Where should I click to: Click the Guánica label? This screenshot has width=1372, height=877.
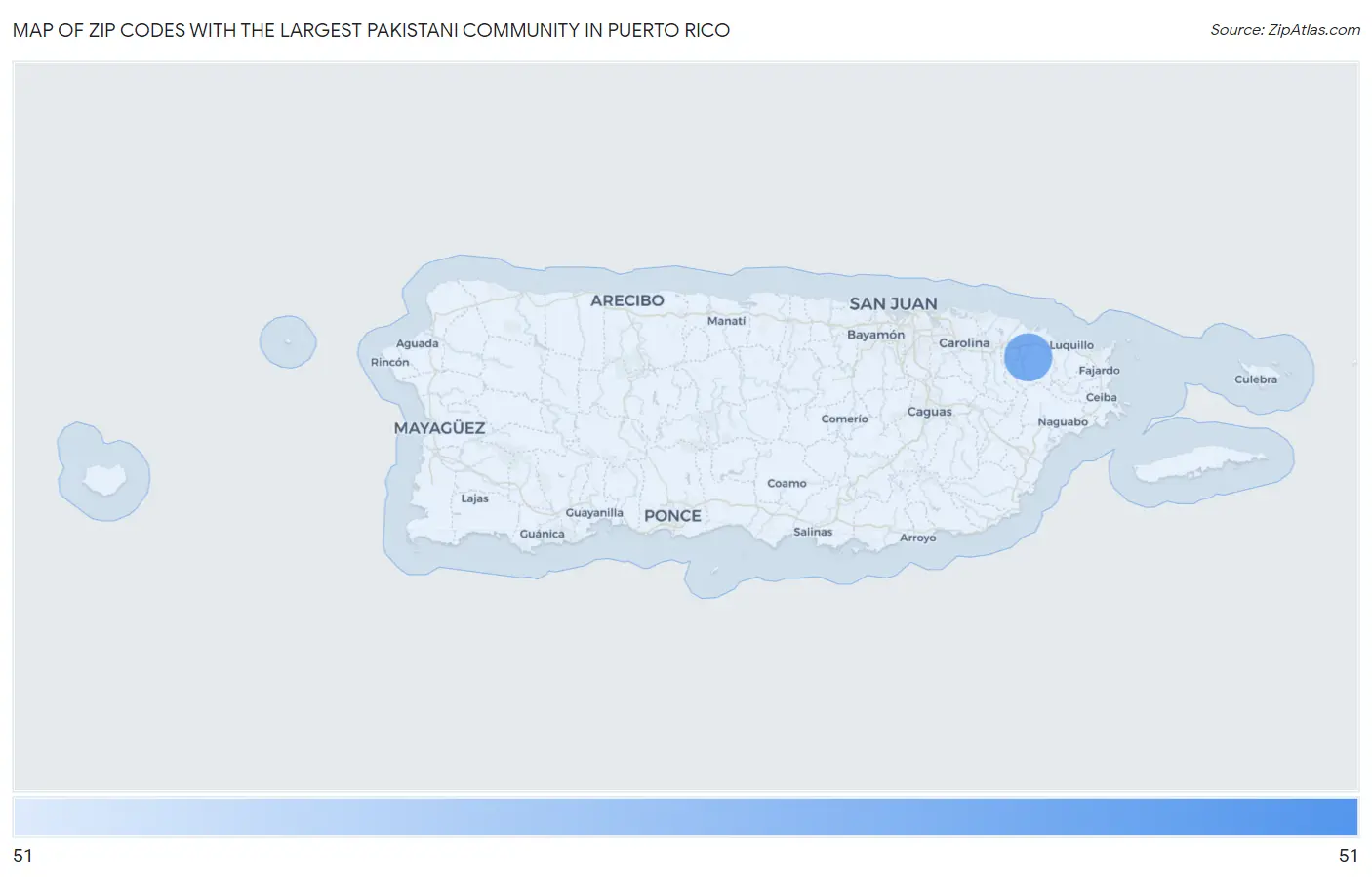point(542,535)
